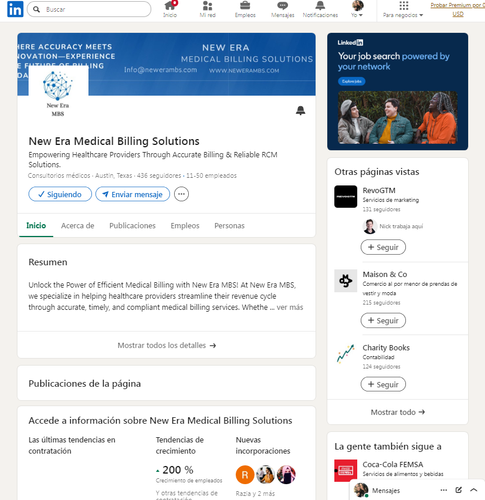Click Enviar mensaje button
Viewport: 485px width, 500px height.
pyautogui.click(x=133, y=194)
